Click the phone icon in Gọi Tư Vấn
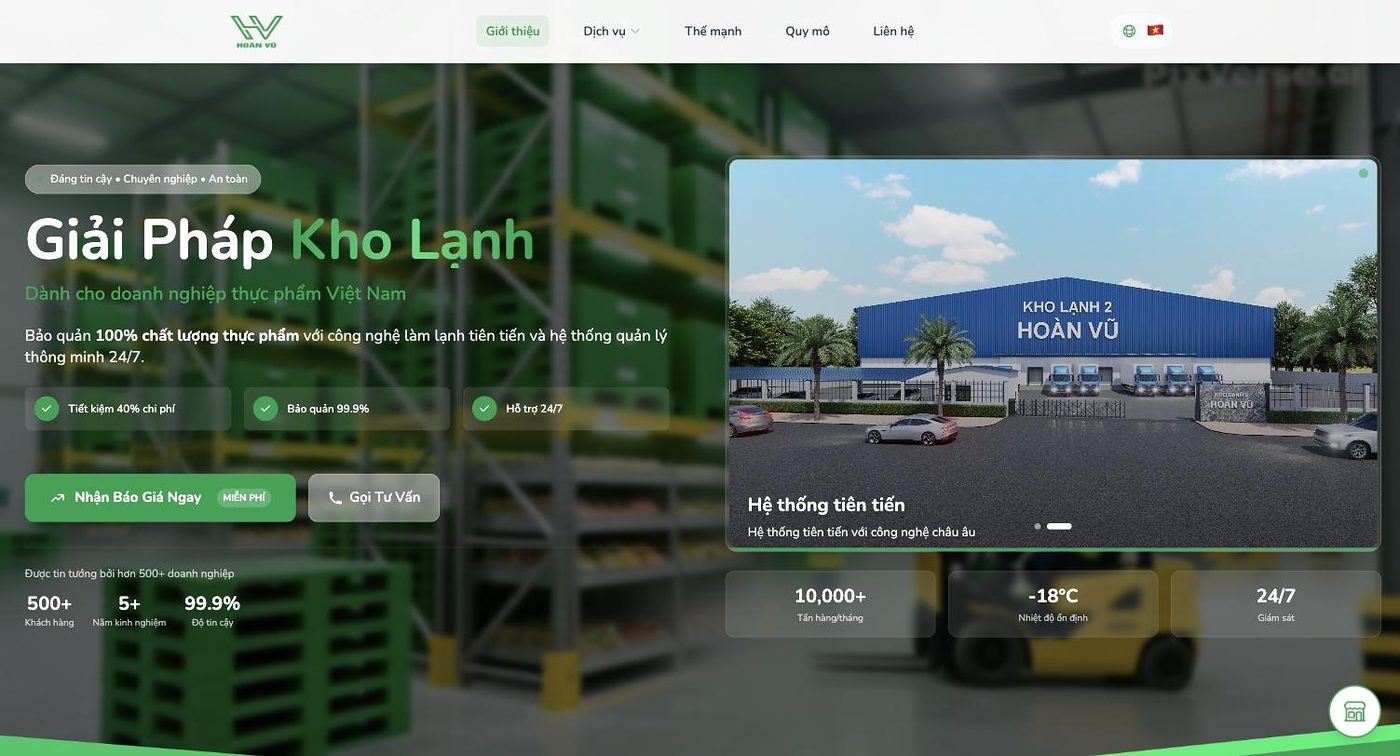This screenshot has width=1400, height=756. [x=336, y=498]
